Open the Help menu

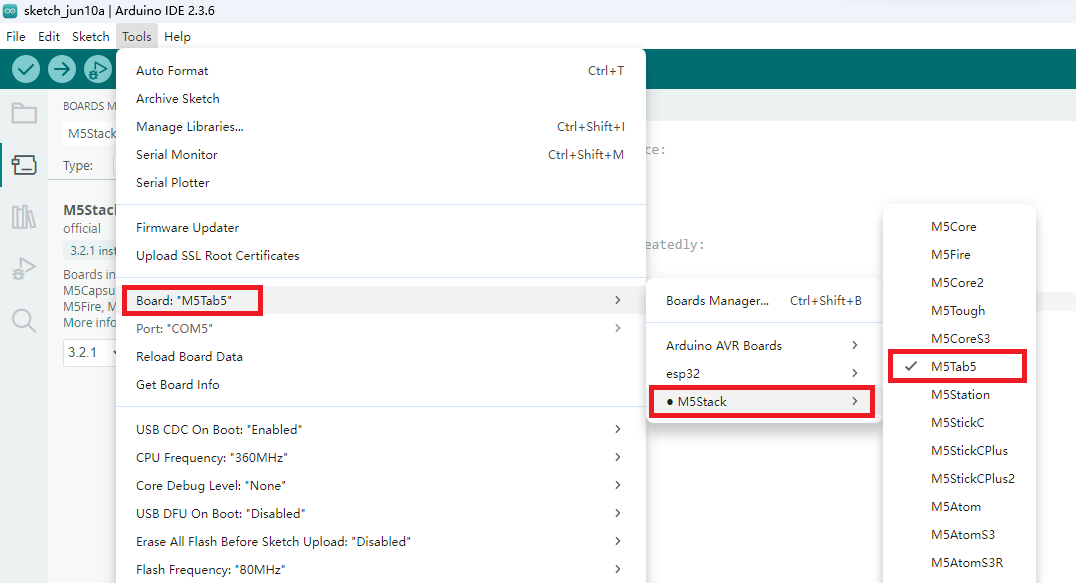(x=177, y=36)
